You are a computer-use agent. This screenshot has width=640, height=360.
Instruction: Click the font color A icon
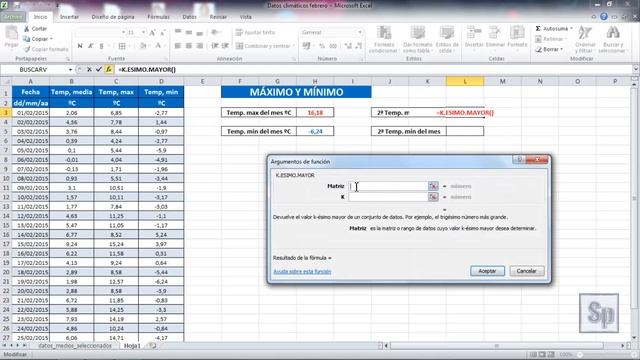point(158,46)
